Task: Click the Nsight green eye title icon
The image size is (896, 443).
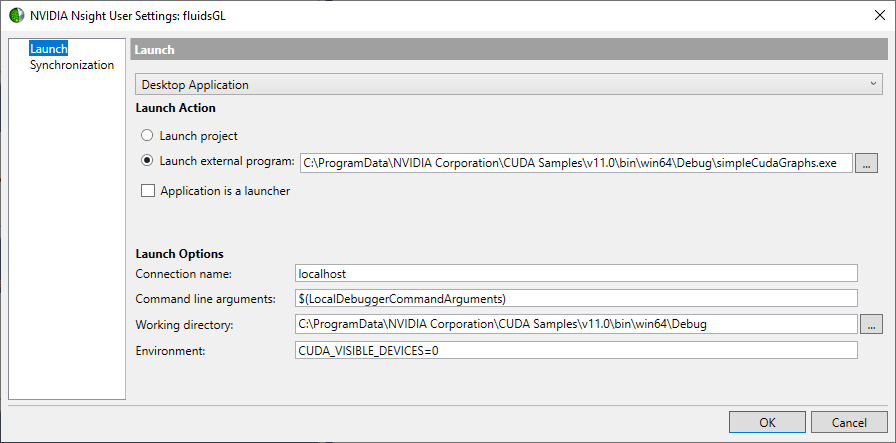Action: 17,15
